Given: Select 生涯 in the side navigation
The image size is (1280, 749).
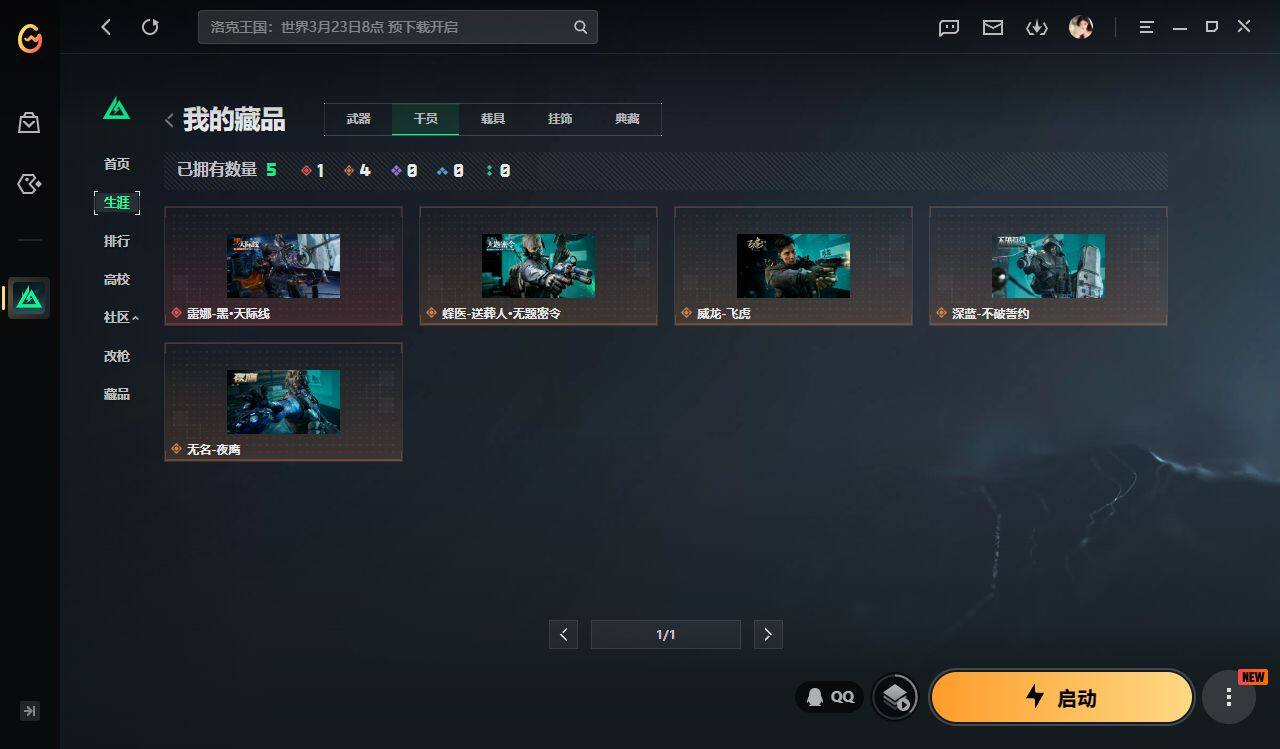Looking at the screenshot, I should click(x=117, y=203).
